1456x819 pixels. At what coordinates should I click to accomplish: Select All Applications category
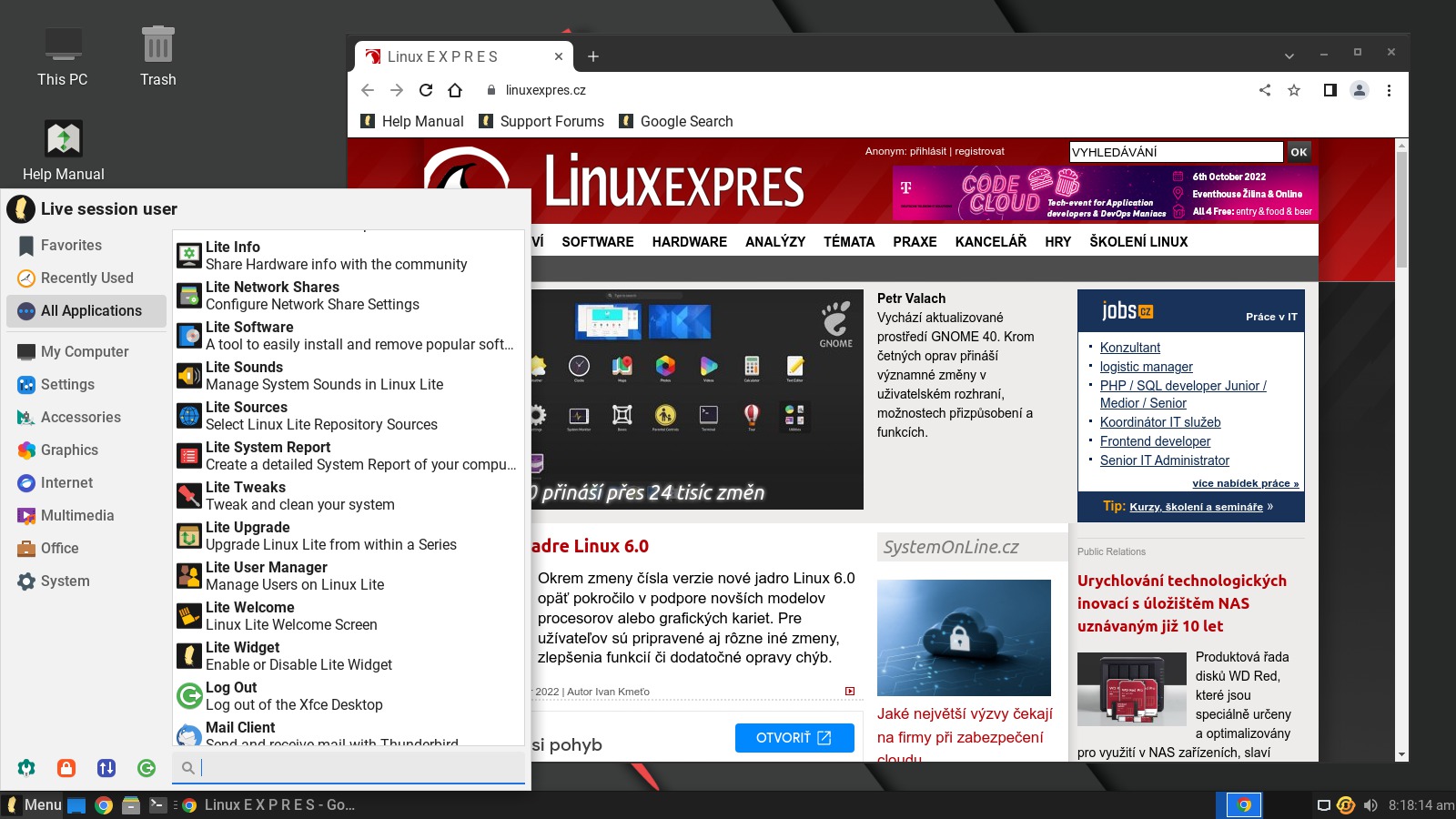[x=86, y=311]
